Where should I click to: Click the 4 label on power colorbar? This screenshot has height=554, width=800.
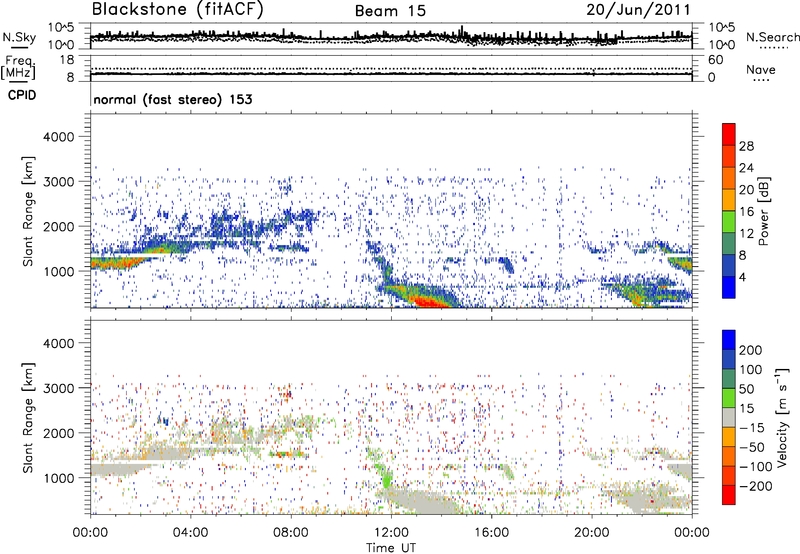[742, 277]
